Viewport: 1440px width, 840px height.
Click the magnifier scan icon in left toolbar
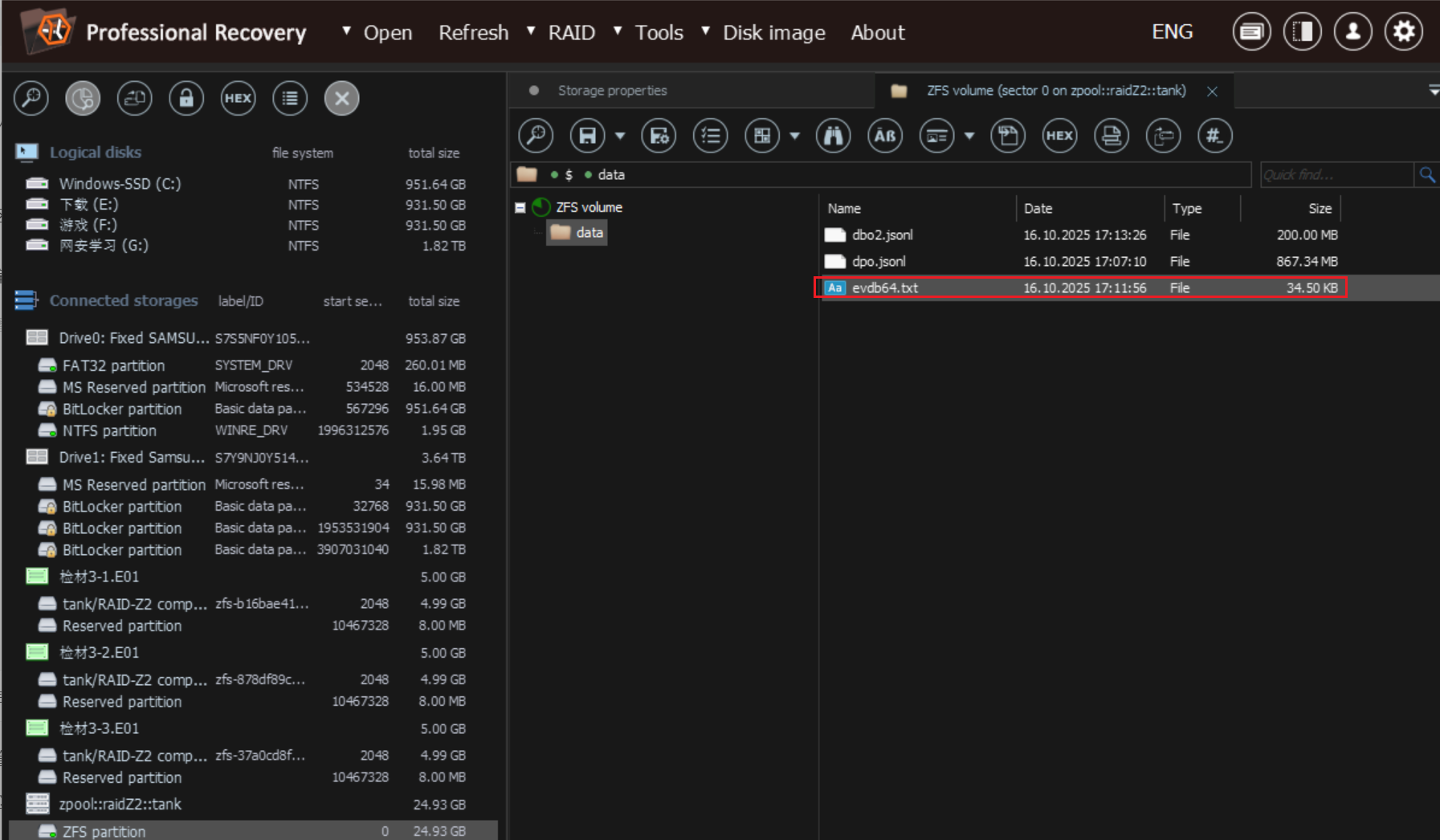click(31, 98)
